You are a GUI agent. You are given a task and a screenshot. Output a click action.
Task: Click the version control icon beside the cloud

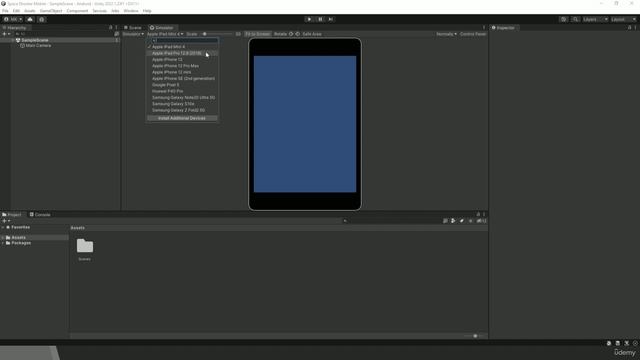pyautogui.click(x=42, y=19)
